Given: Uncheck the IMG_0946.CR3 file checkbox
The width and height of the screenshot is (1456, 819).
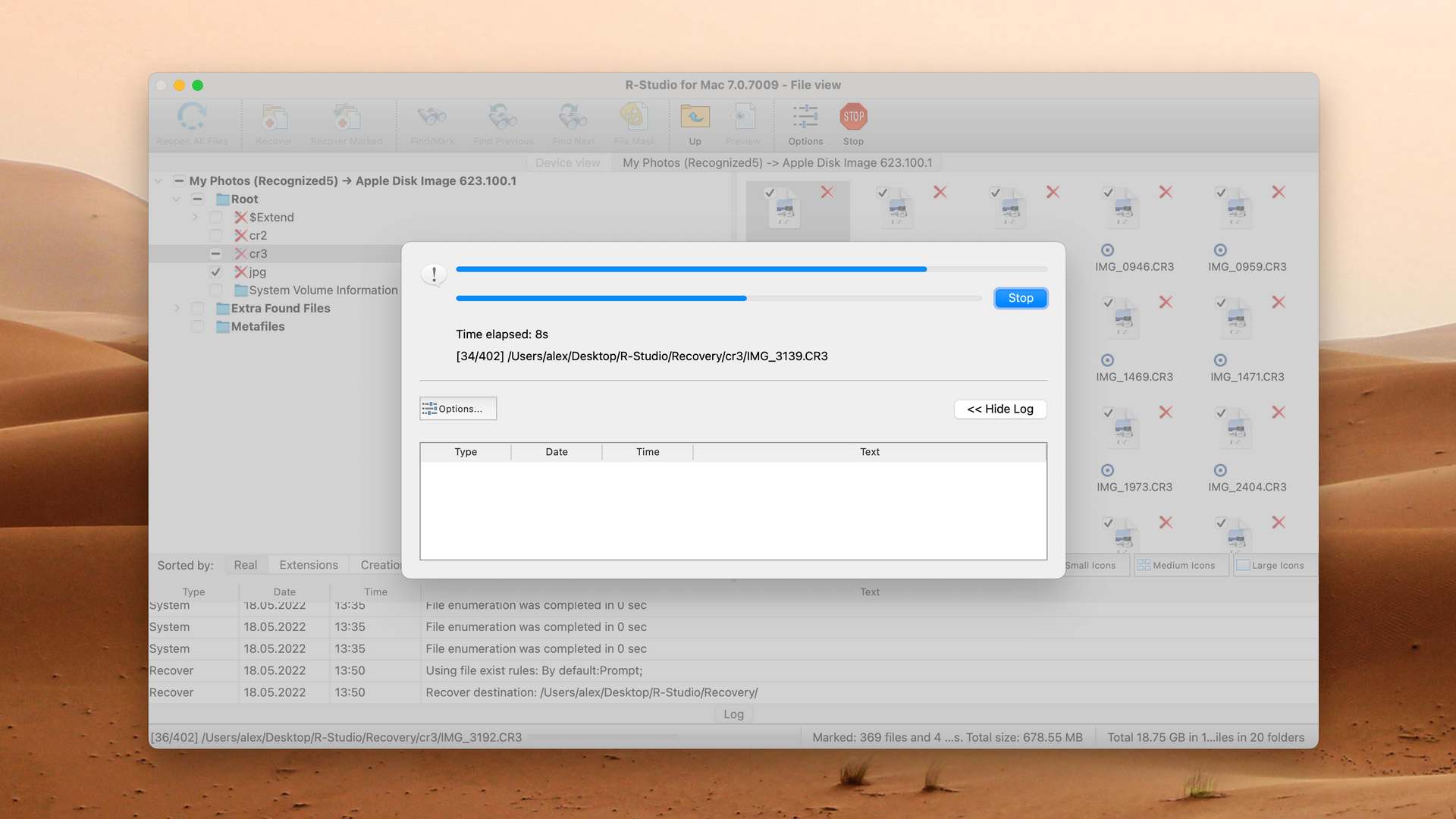Looking at the screenshot, I should click(x=1109, y=193).
